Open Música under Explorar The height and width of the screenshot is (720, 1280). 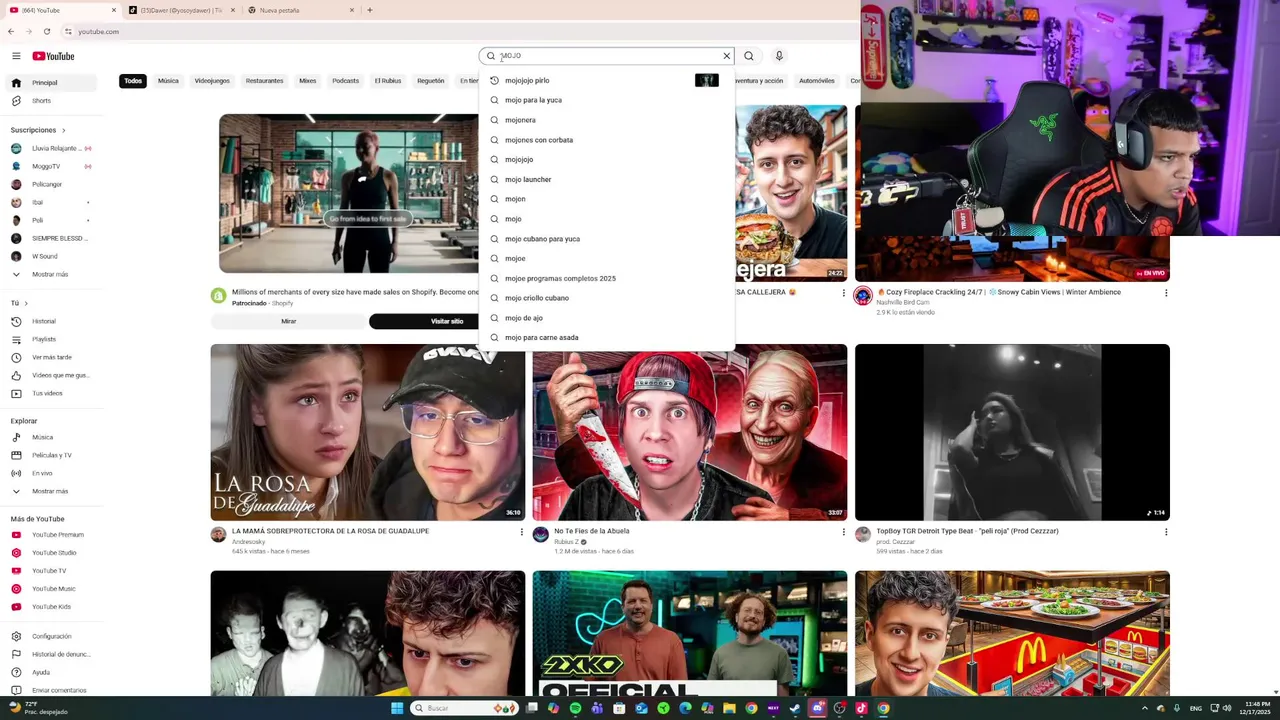point(50,437)
